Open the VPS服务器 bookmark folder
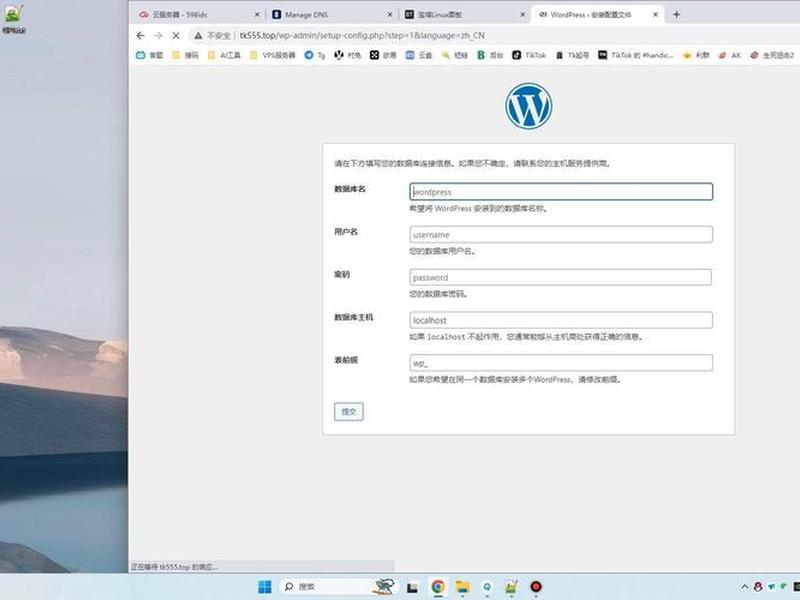 point(272,55)
